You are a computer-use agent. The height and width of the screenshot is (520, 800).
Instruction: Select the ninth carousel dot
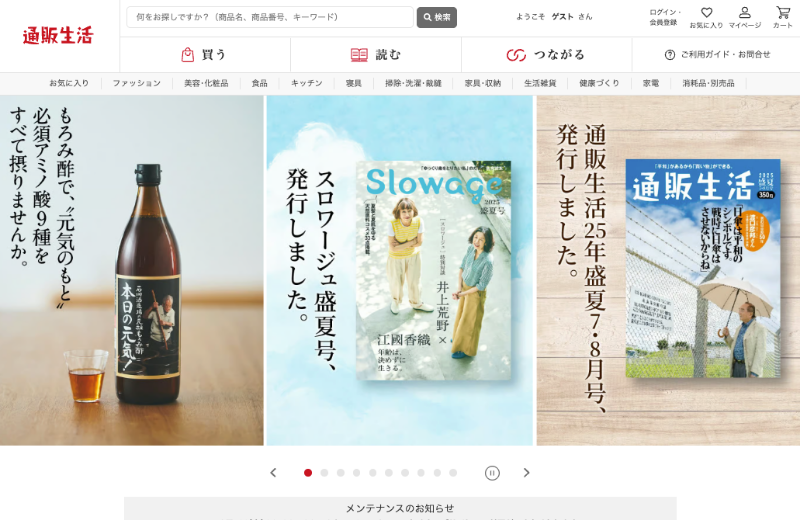[437, 473]
